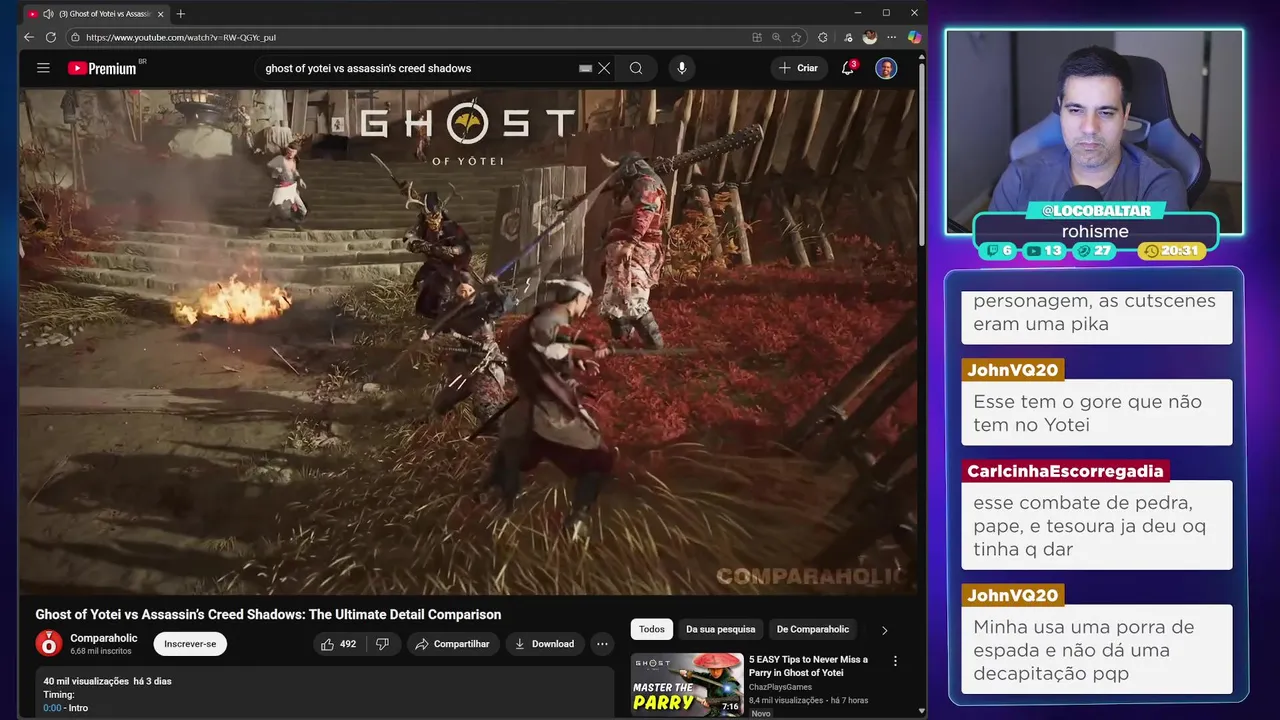Viewport: 1280px width, 720px height.
Task: Select the De Comparaholic chip
Action: click(x=813, y=629)
